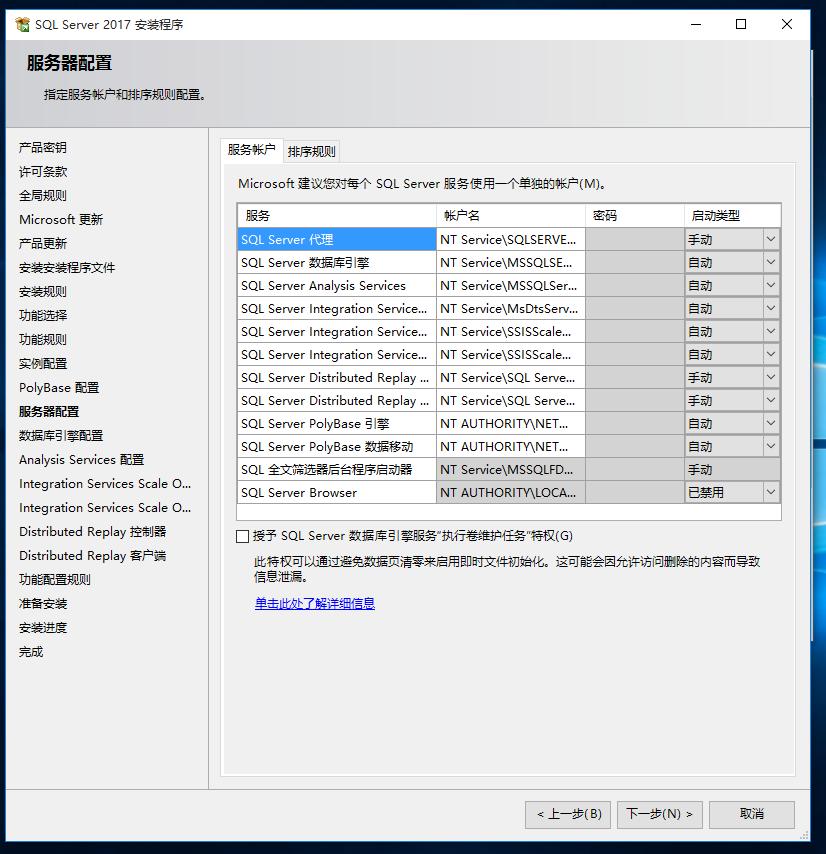Click Analysis Services 配置 in the steps list
826x854 pixels.
82,460
